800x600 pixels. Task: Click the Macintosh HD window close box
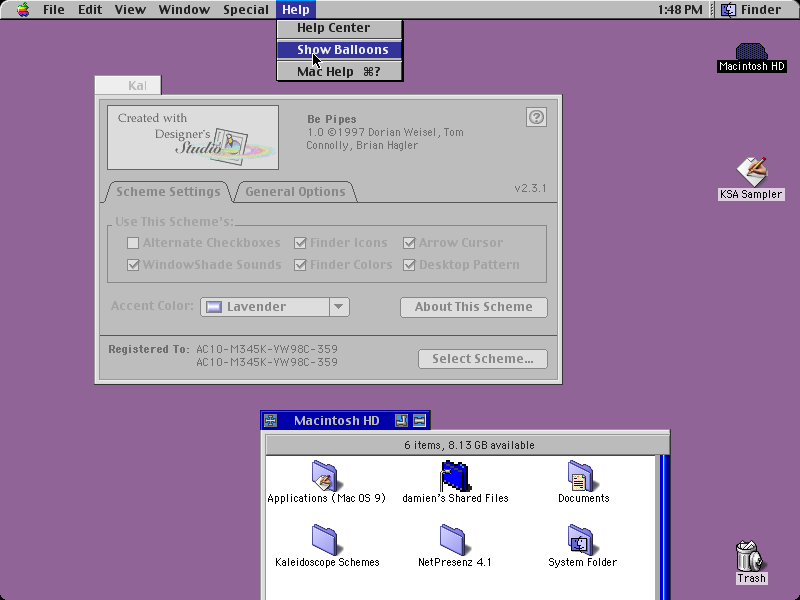(x=270, y=420)
